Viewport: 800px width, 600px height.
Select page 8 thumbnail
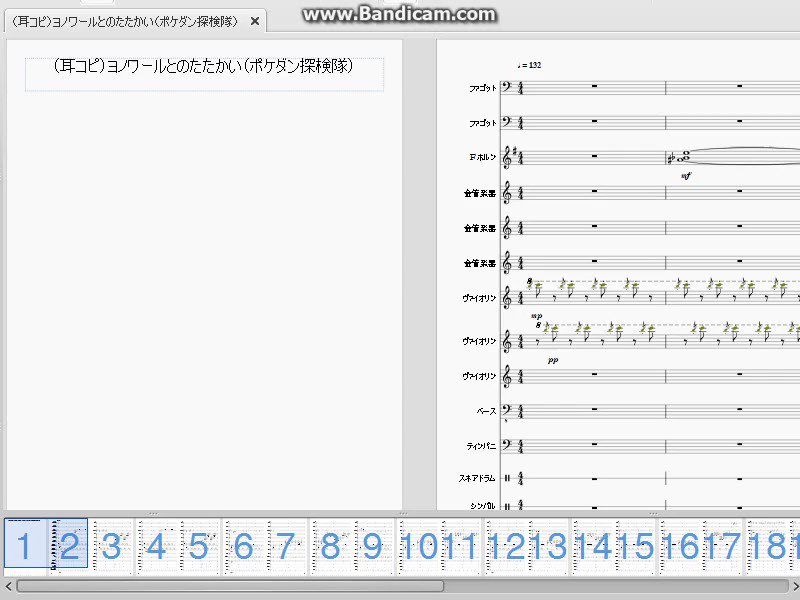click(x=331, y=545)
